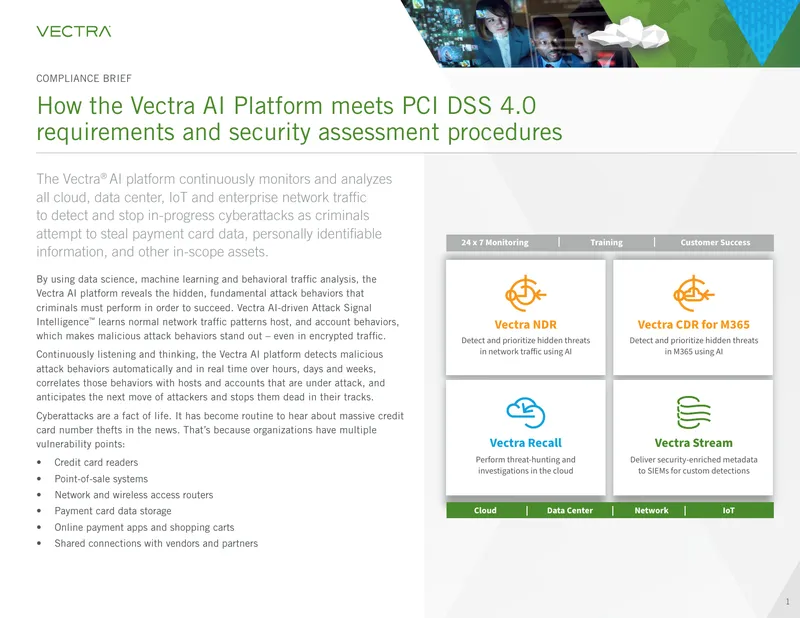
Task: Click paragraph line starting 'Cyberattacks are a fact of life'
Action: pos(220,416)
